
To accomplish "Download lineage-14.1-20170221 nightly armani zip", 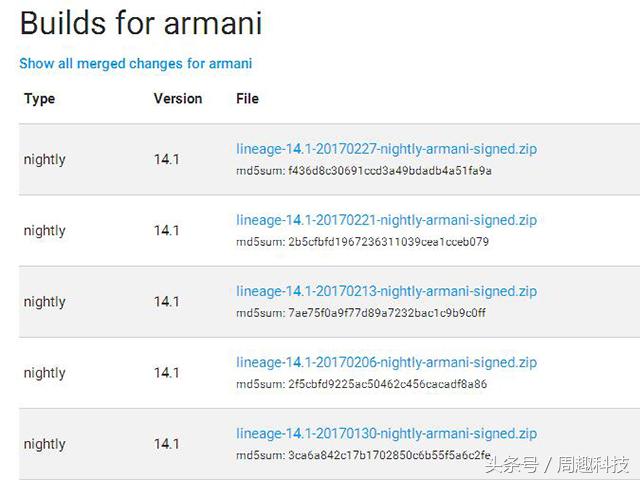I will click(x=386, y=220).
